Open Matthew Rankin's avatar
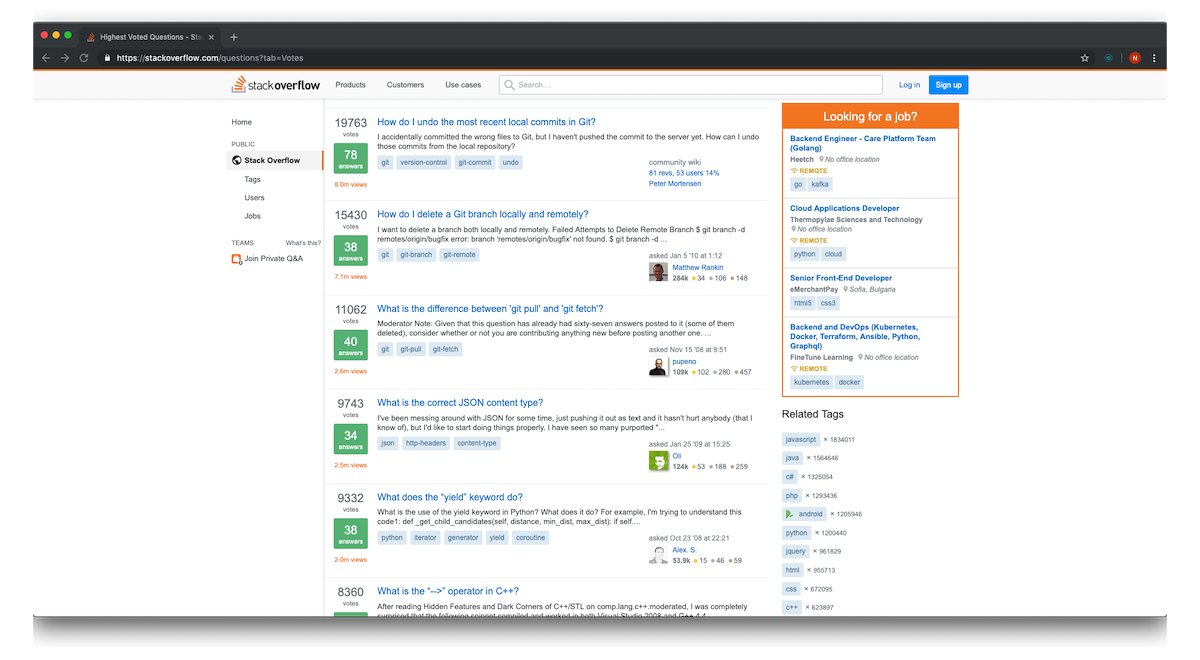Image resolution: width=1200 pixels, height=660 pixels. click(x=658, y=272)
